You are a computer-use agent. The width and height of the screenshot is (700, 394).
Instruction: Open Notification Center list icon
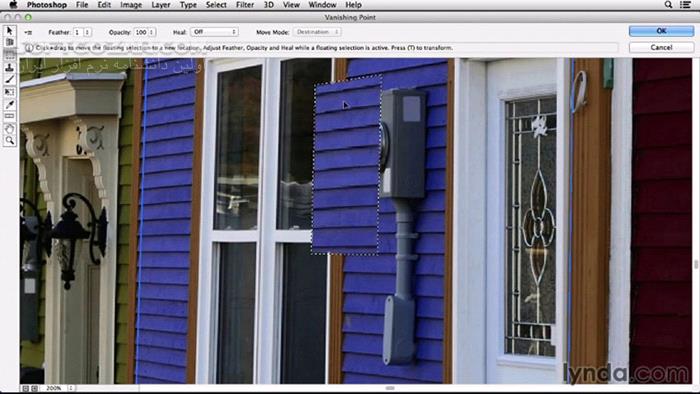[x=685, y=4]
